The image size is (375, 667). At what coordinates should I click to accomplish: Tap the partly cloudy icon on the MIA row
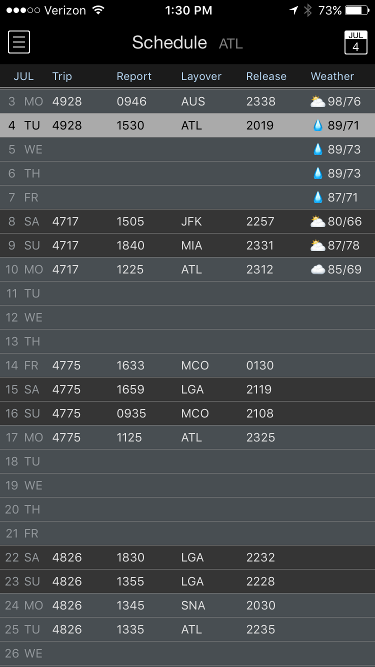pyautogui.click(x=318, y=245)
